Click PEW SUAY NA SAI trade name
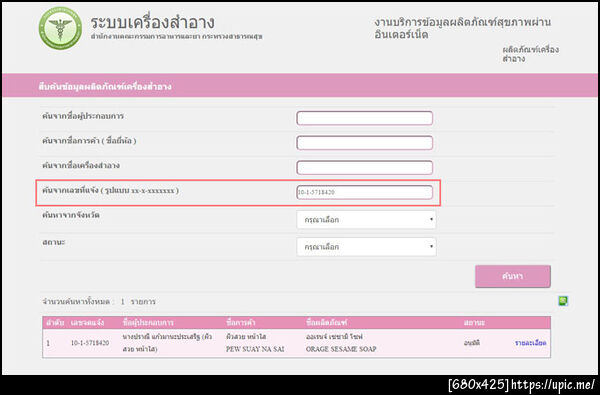This screenshot has width=600, height=395. 255,349
